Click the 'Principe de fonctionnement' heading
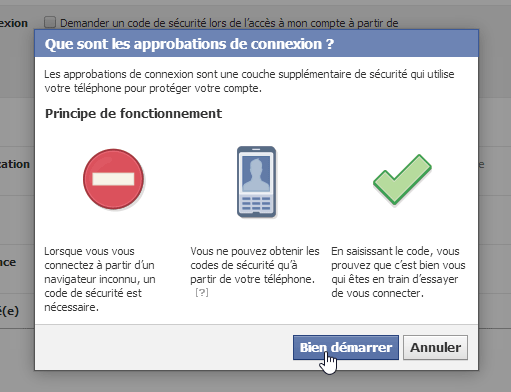 coord(133,113)
